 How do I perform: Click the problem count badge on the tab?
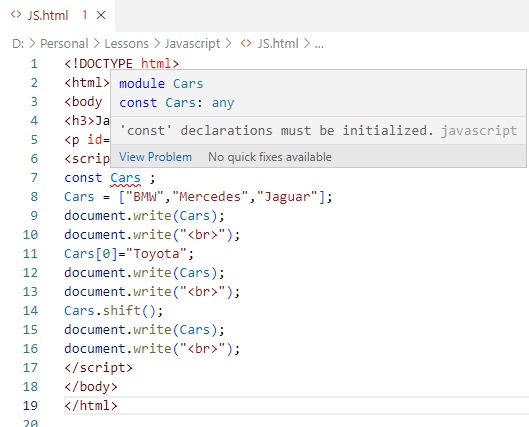click(85, 15)
